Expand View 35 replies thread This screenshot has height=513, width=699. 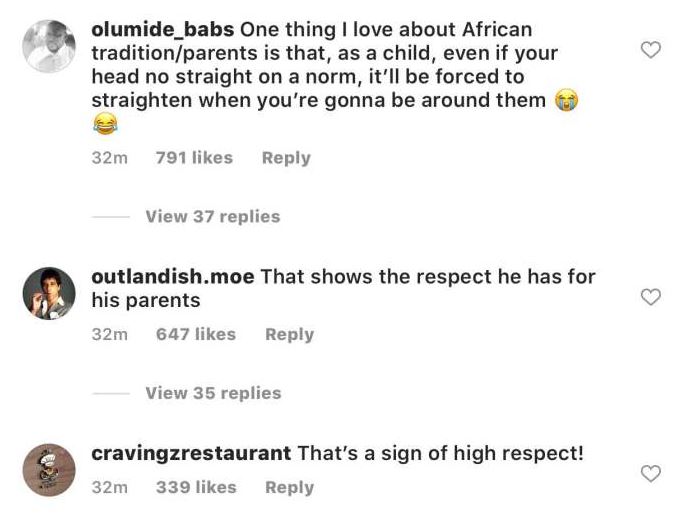pos(213,393)
